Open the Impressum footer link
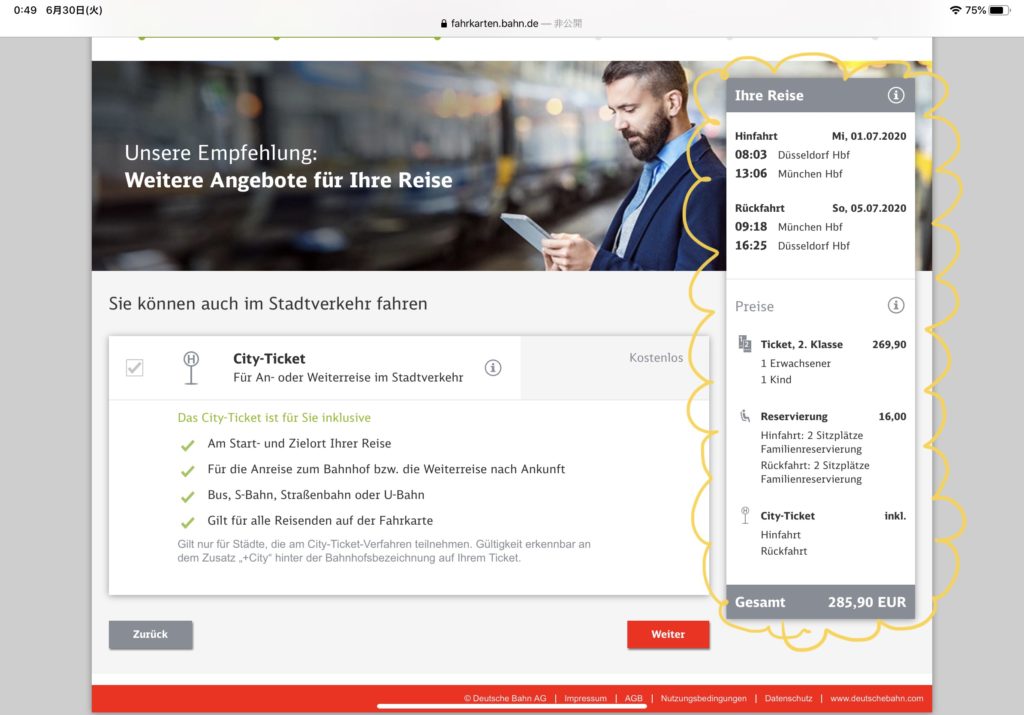The width and height of the screenshot is (1024, 715). click(x=585, y=699)
